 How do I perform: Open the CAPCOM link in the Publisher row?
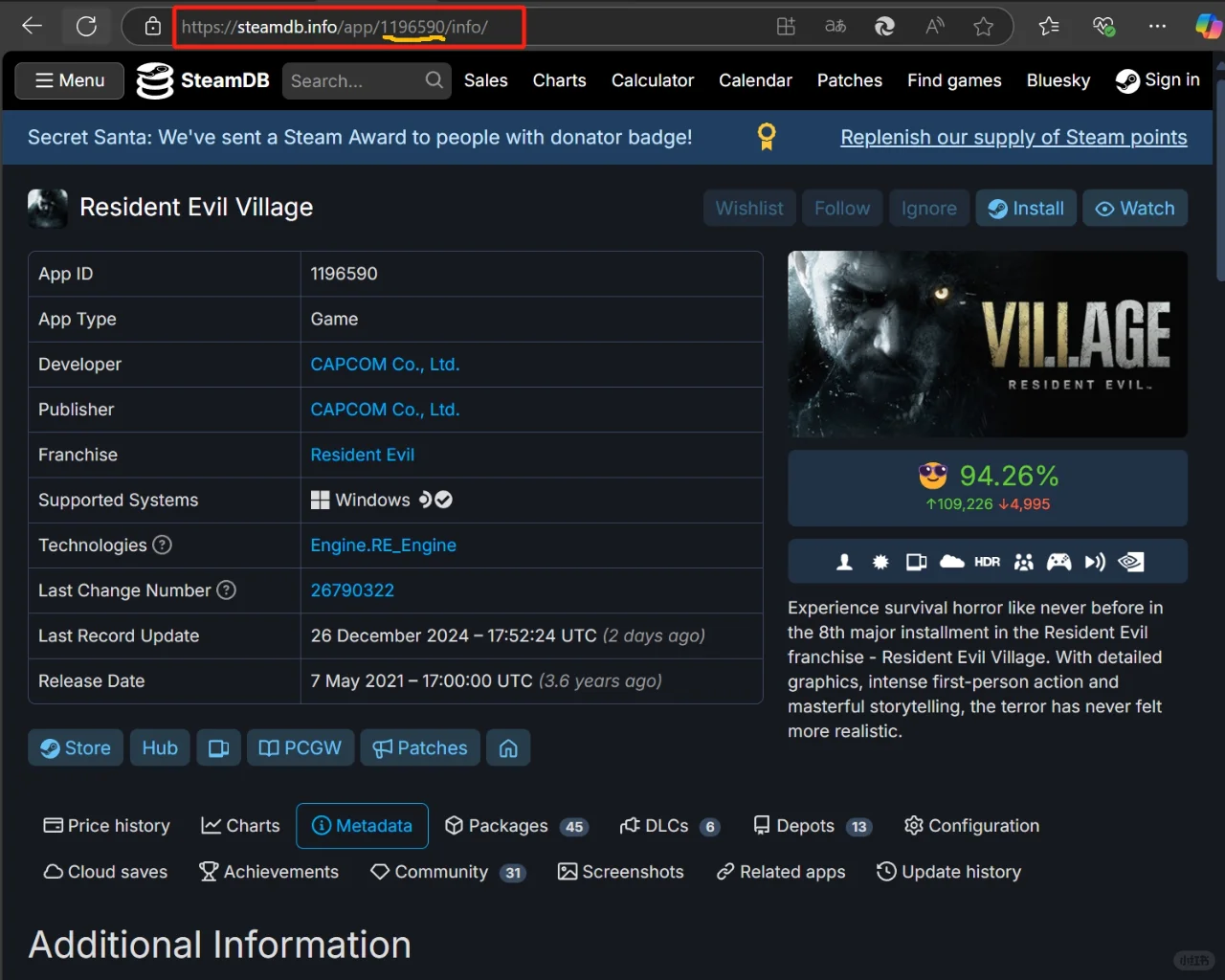(x=385, y=410)
